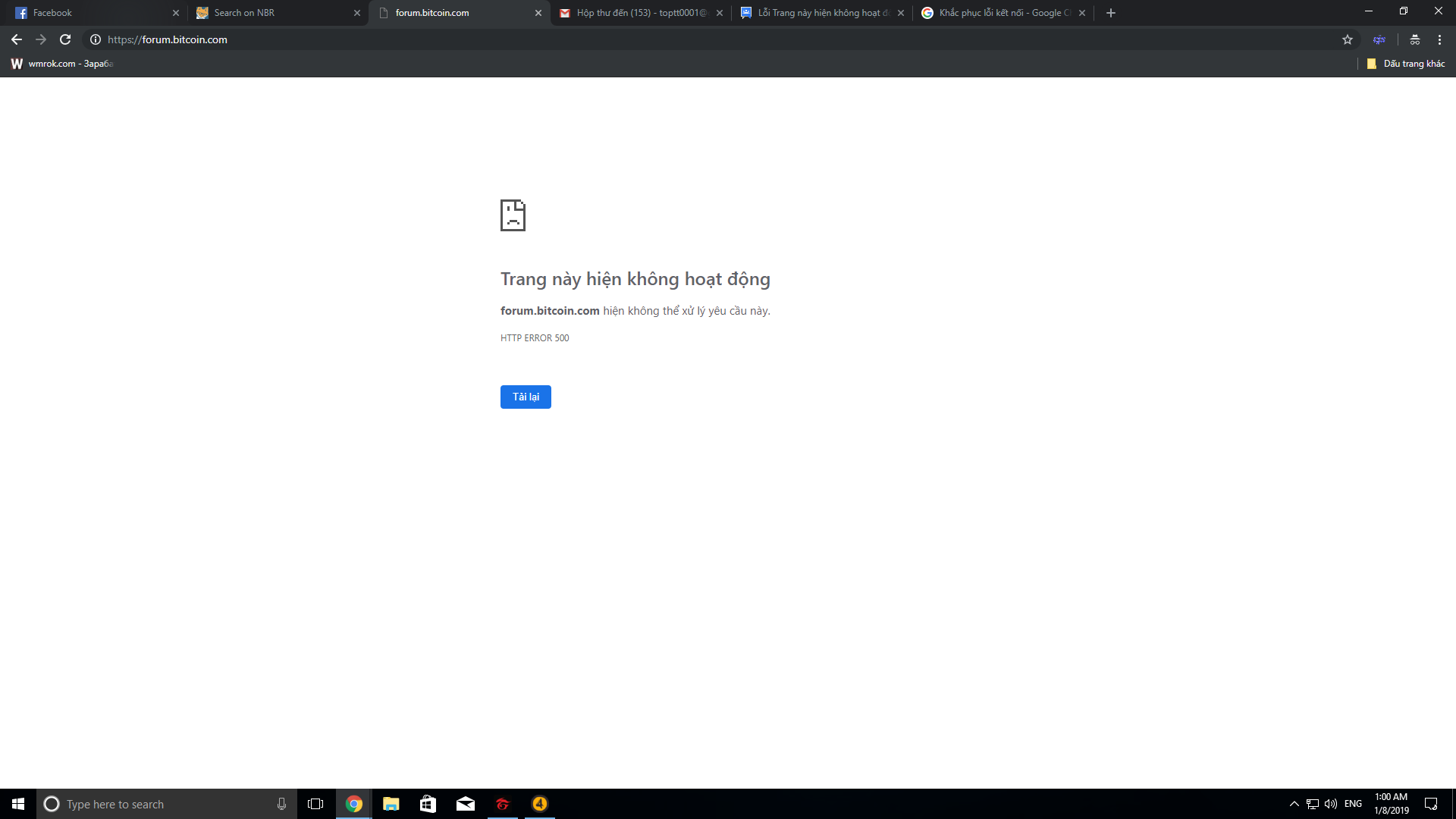Open the volume control in tray

(x=1331, y=804)
